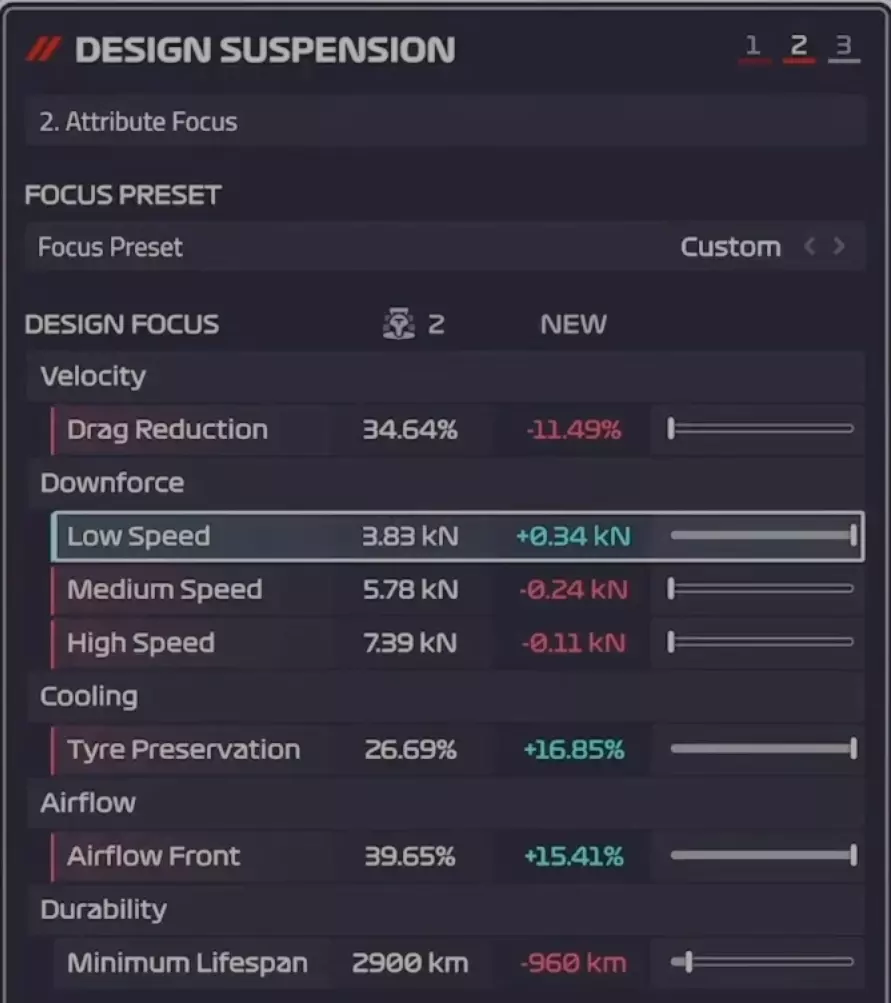Screen dimensions: 891x1003
Task: Click the red slashes Design Suspension logo
Action: click(x=43, y=49)
